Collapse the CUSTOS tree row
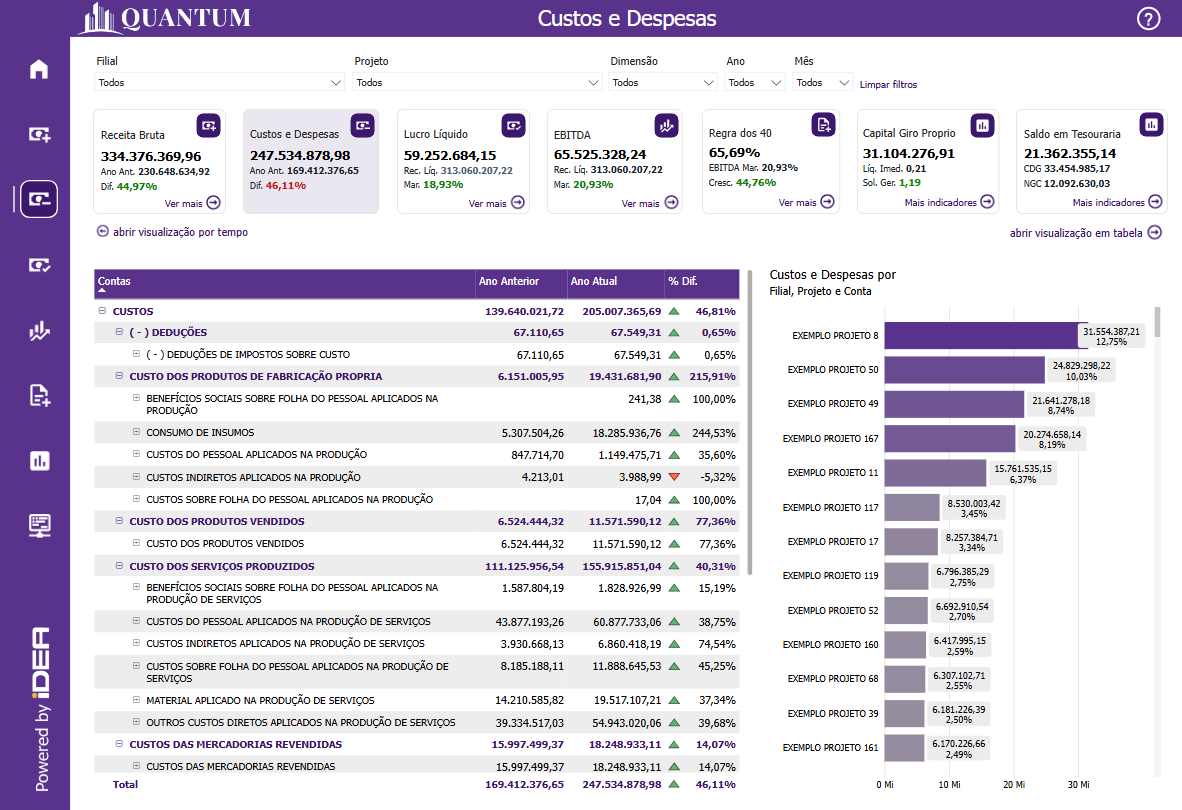The height and width of the screenshot is (810, 1182). coord(102,311)
